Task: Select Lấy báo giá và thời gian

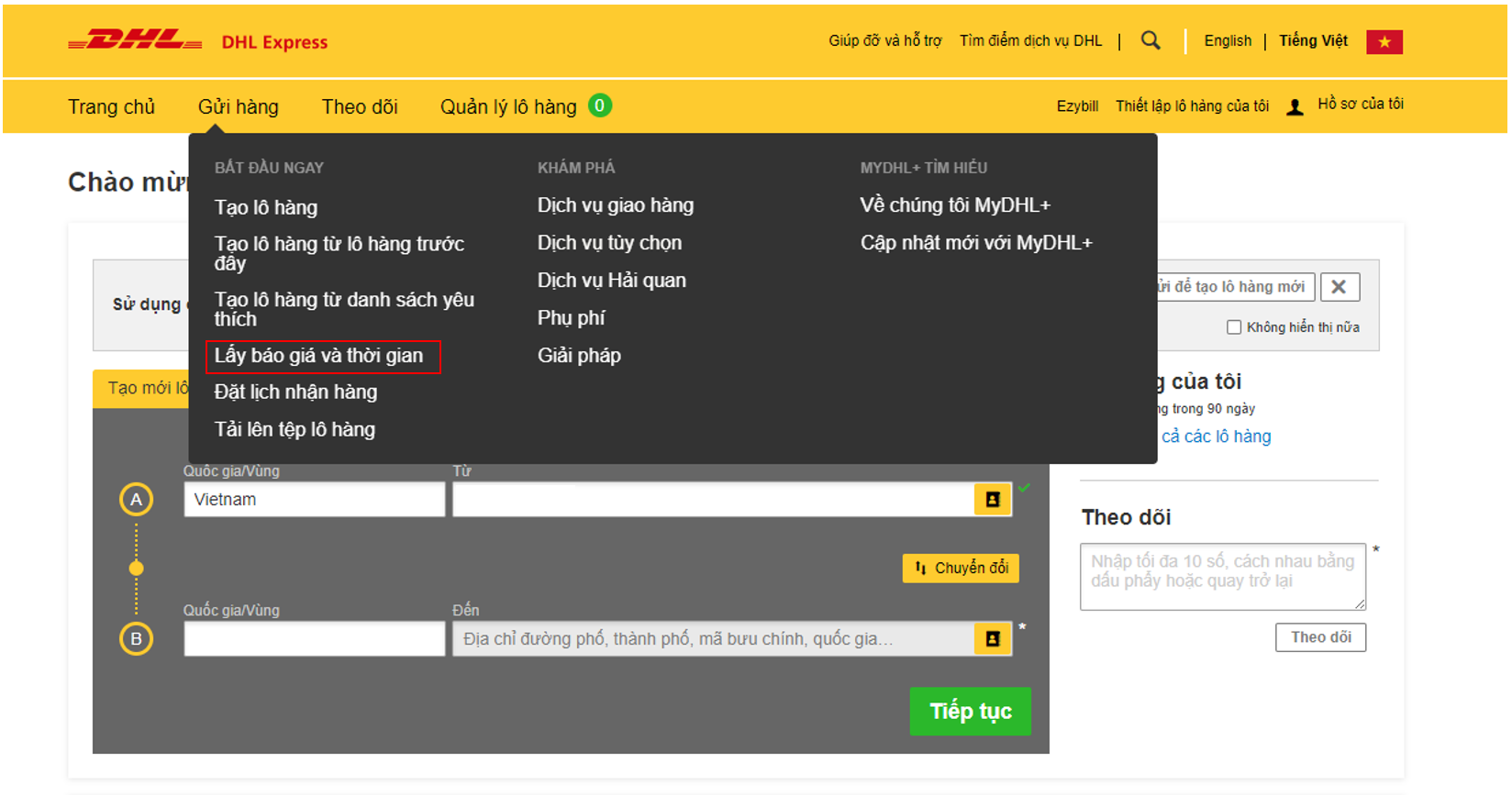Action: pyautogui.click(x=319, y=356)
